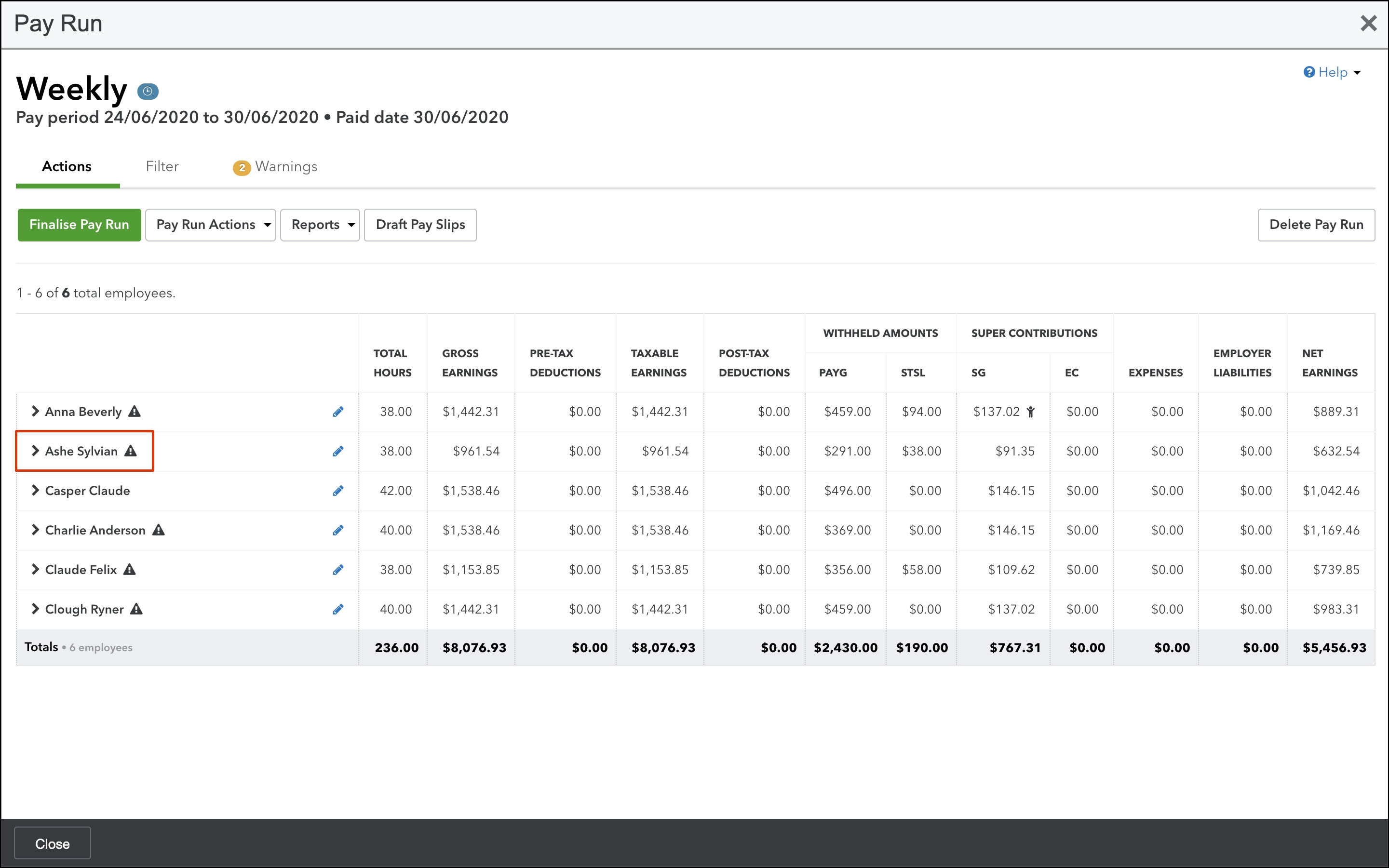This screenshot has width=1389, height=868.
Task: Edit Clough Ryner's pay using pencil icon
Action: point(338,609)
